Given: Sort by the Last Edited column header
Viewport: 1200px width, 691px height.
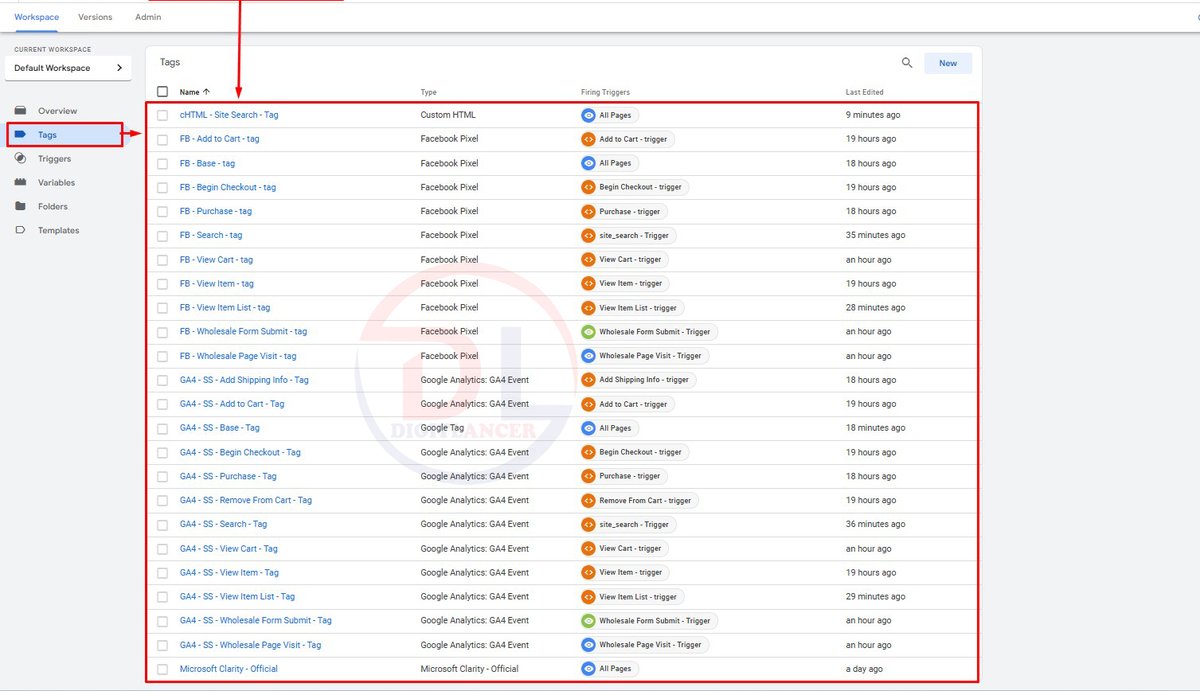Looking at the screenshot, I should pos(865,92).
